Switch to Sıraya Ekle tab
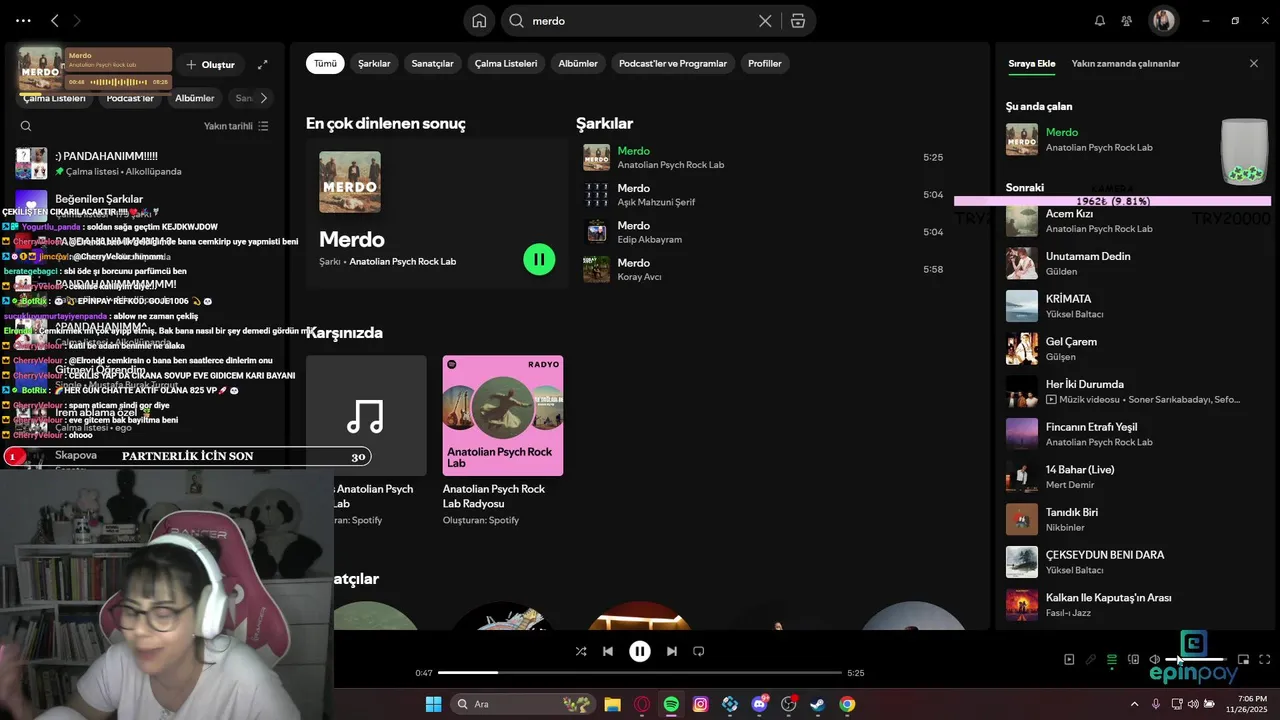This screenshot has width=1280, height=720. point(1031,63)
